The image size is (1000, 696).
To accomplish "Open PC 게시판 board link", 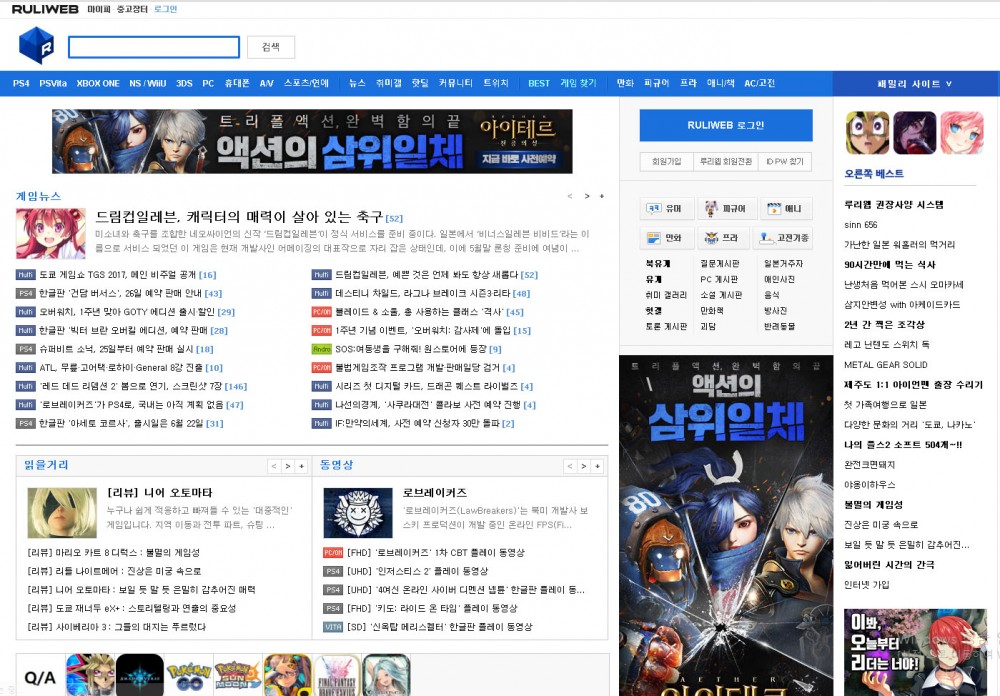I will point(719,279).
